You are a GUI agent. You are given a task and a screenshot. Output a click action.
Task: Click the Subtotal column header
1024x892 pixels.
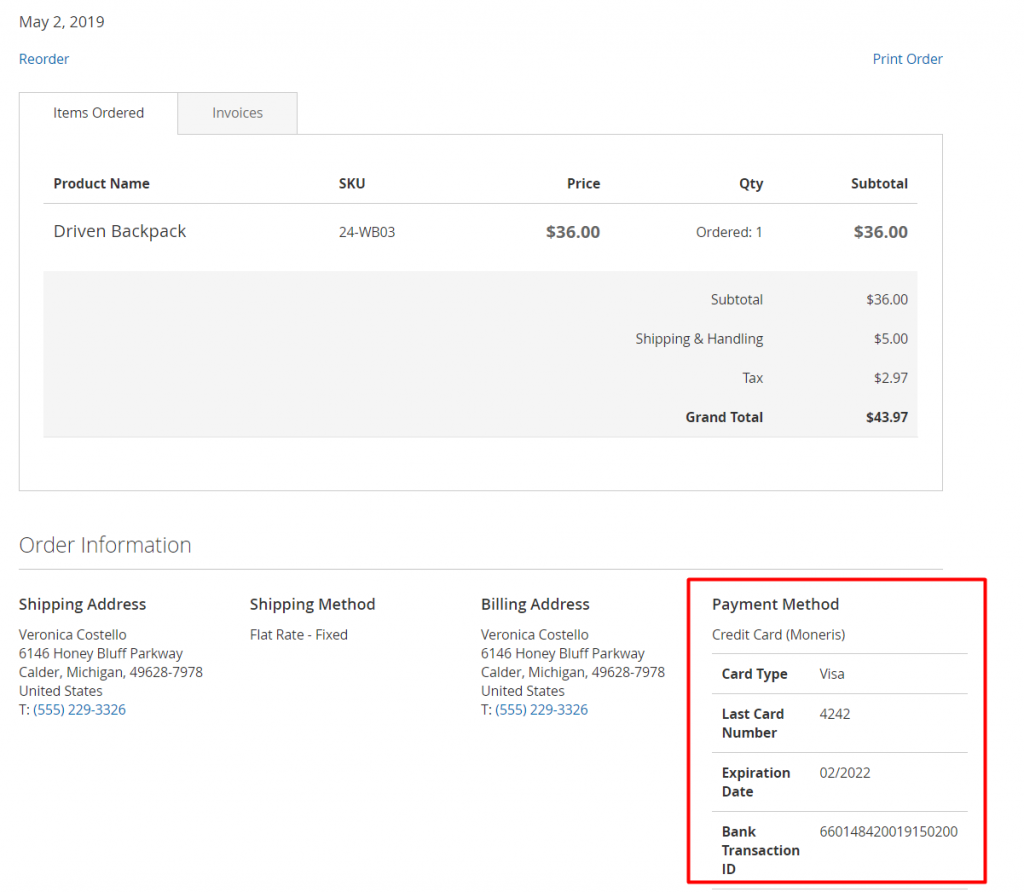[879, 184]
